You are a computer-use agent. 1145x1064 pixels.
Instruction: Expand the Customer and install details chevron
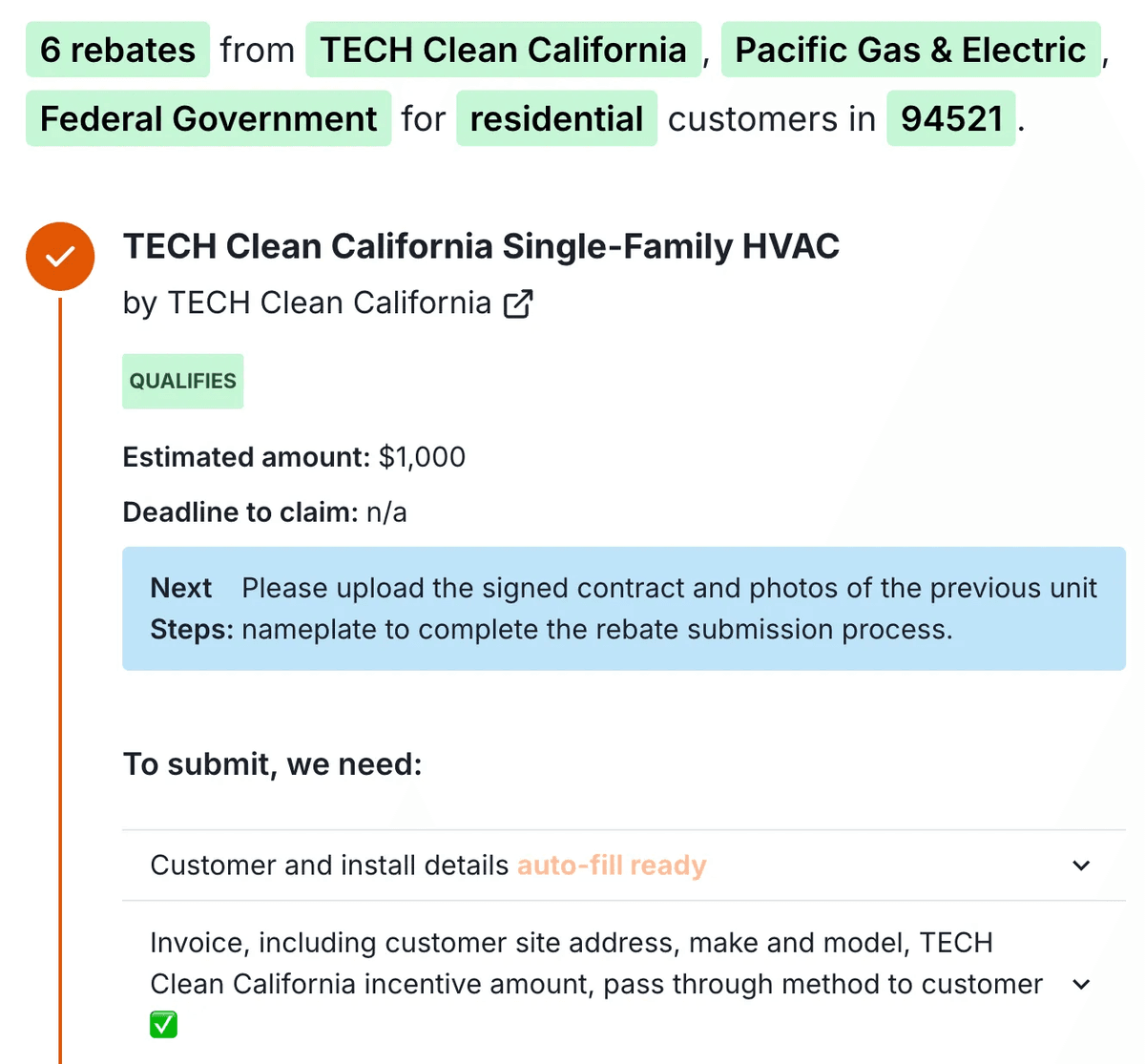point(1081,866)
